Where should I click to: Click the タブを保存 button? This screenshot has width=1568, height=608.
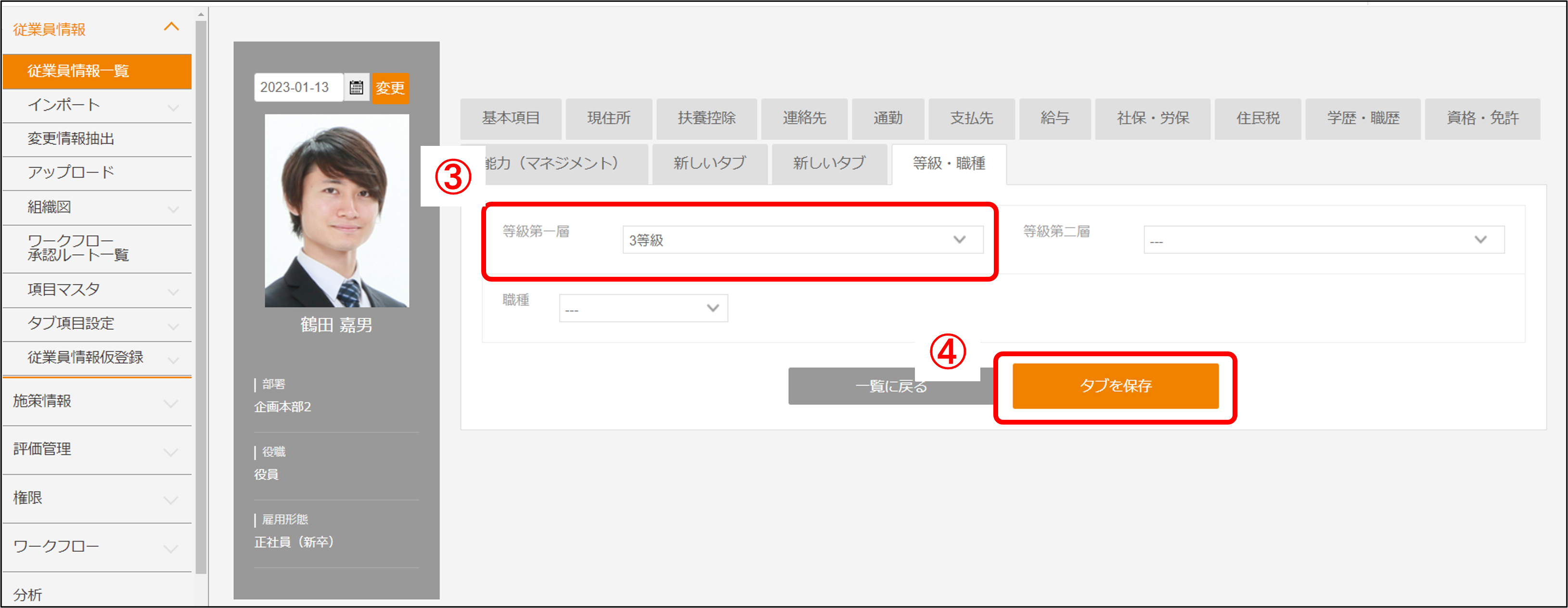[1115, 386]
